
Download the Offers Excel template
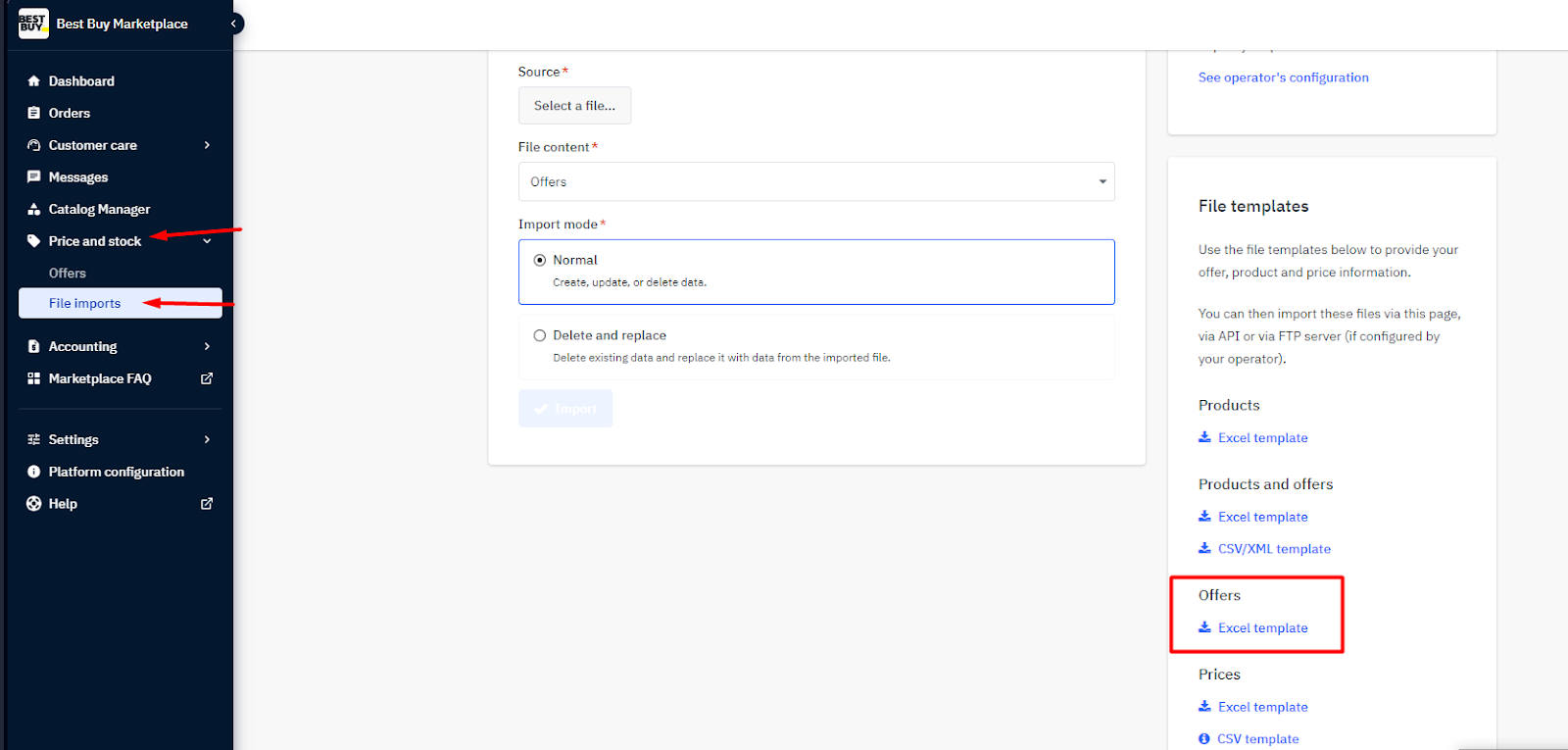[1262, 628]
